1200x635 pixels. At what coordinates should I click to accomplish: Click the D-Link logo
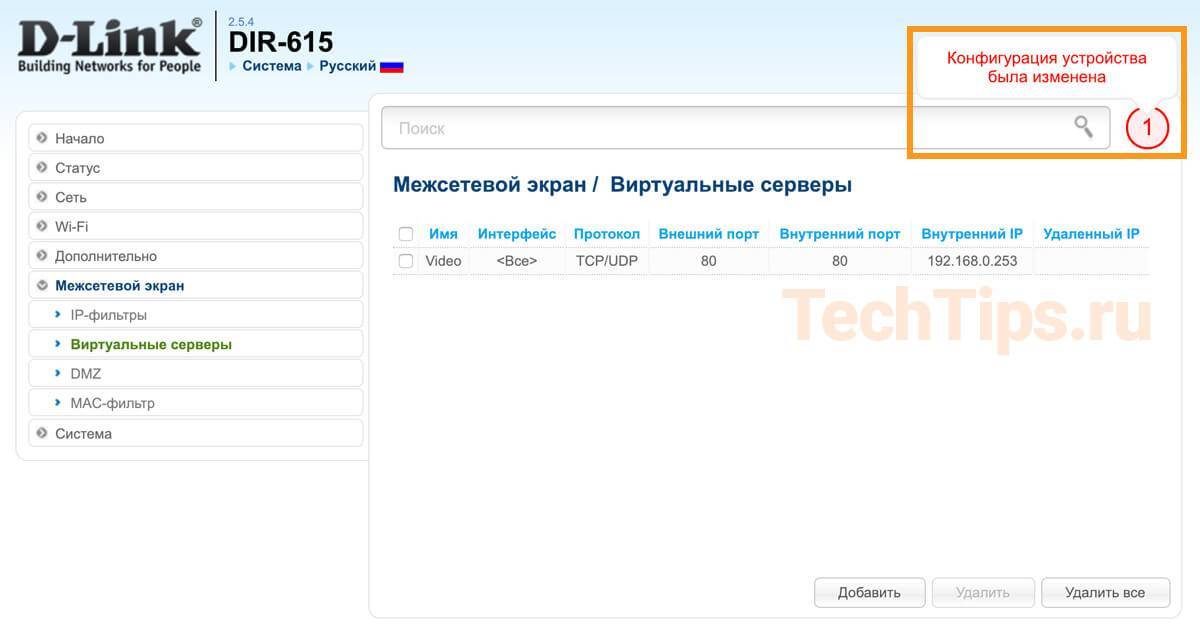[110, 46]
